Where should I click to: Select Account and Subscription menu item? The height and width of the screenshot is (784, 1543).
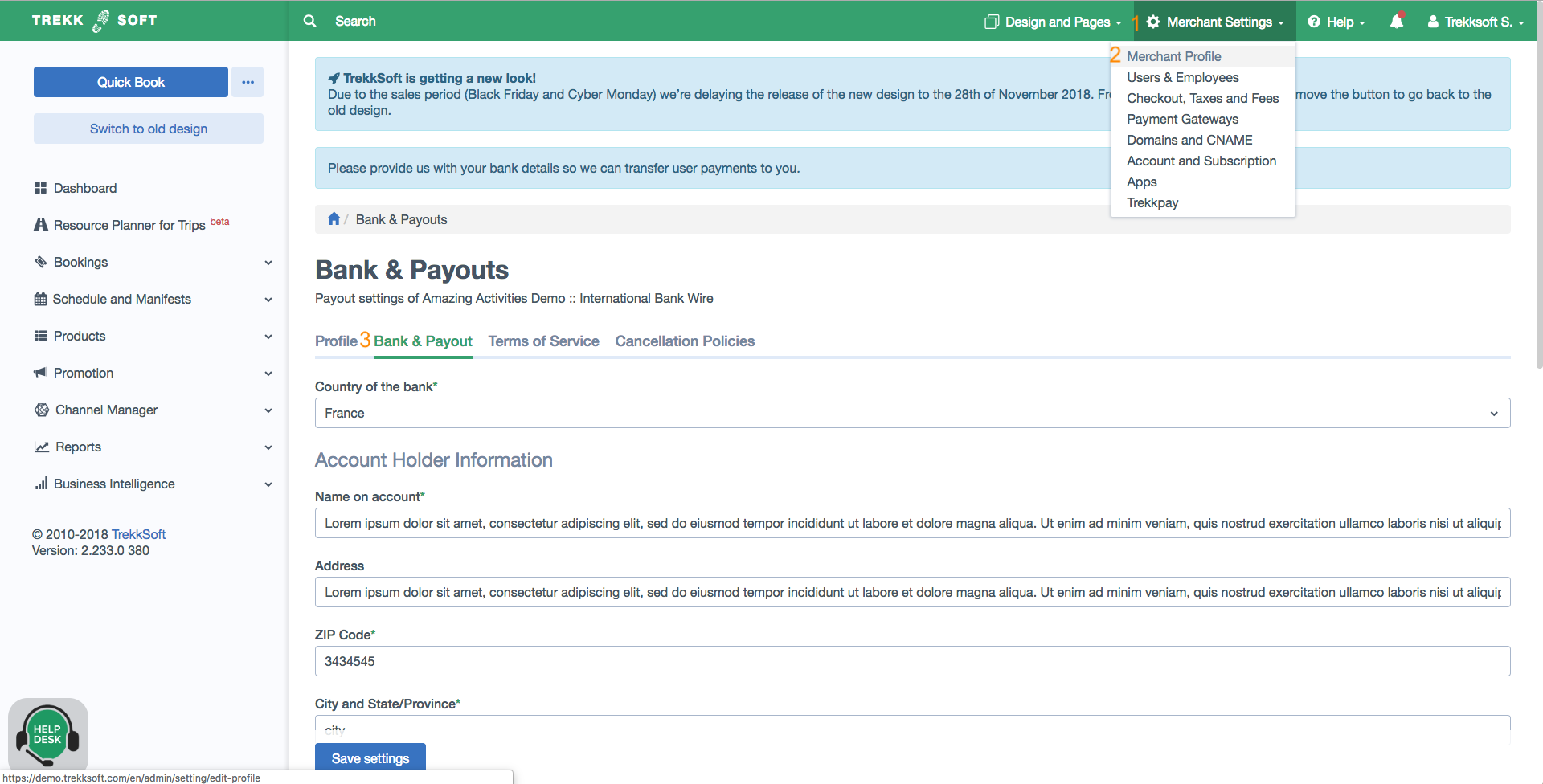tap(1203, 161)
